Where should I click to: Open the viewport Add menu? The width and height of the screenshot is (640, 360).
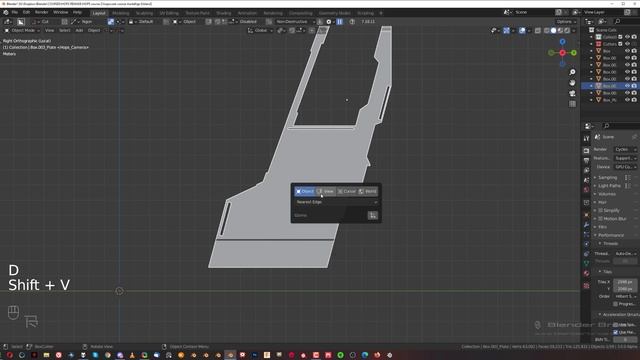tap(79, 31)
